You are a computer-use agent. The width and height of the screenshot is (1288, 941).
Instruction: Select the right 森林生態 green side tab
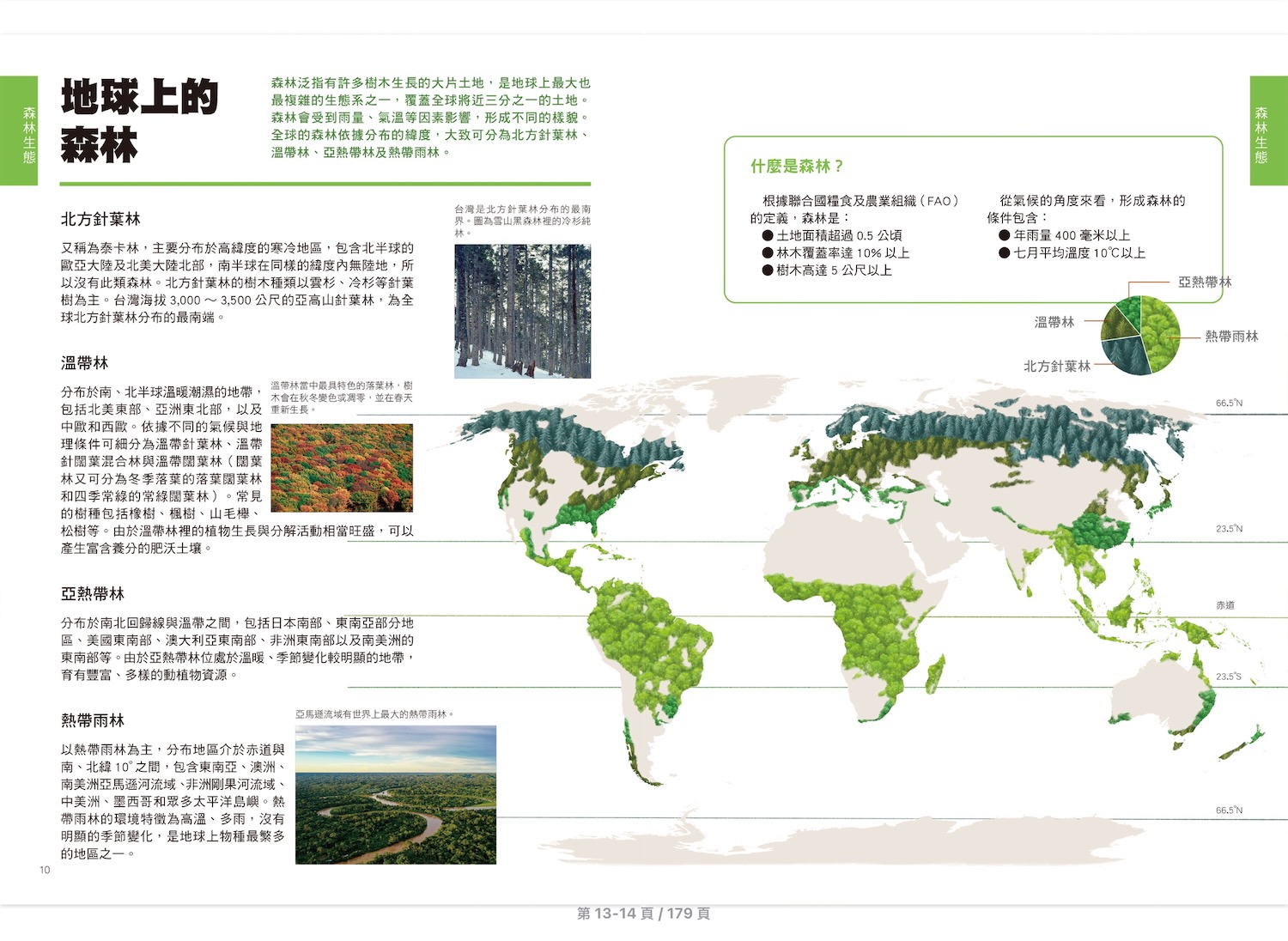pos(1268,131)
